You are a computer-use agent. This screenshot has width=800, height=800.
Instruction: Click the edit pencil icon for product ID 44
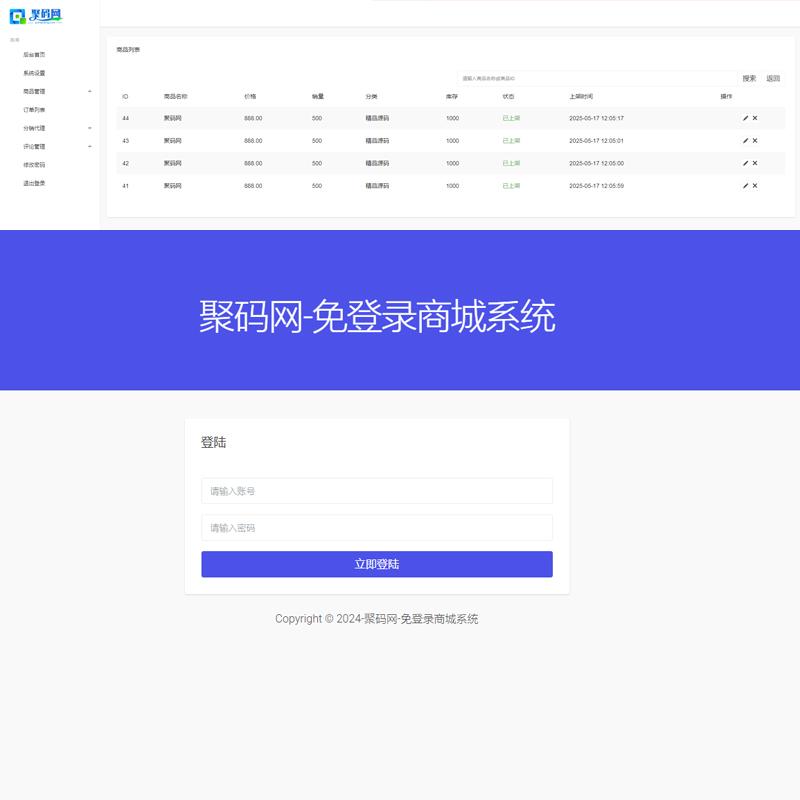tap(745, 118)
